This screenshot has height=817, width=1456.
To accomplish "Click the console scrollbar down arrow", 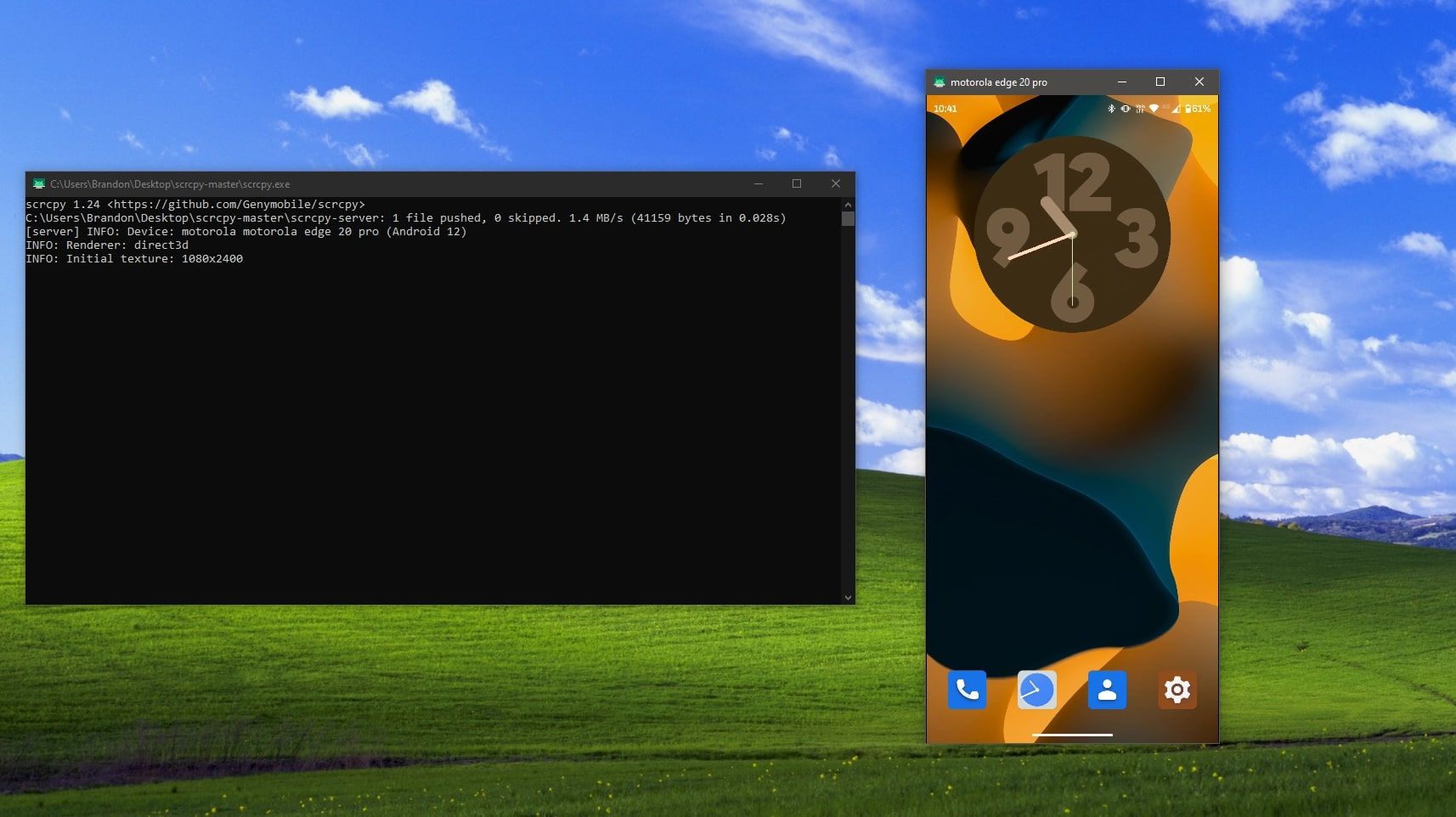I will [x=848, y=597].
